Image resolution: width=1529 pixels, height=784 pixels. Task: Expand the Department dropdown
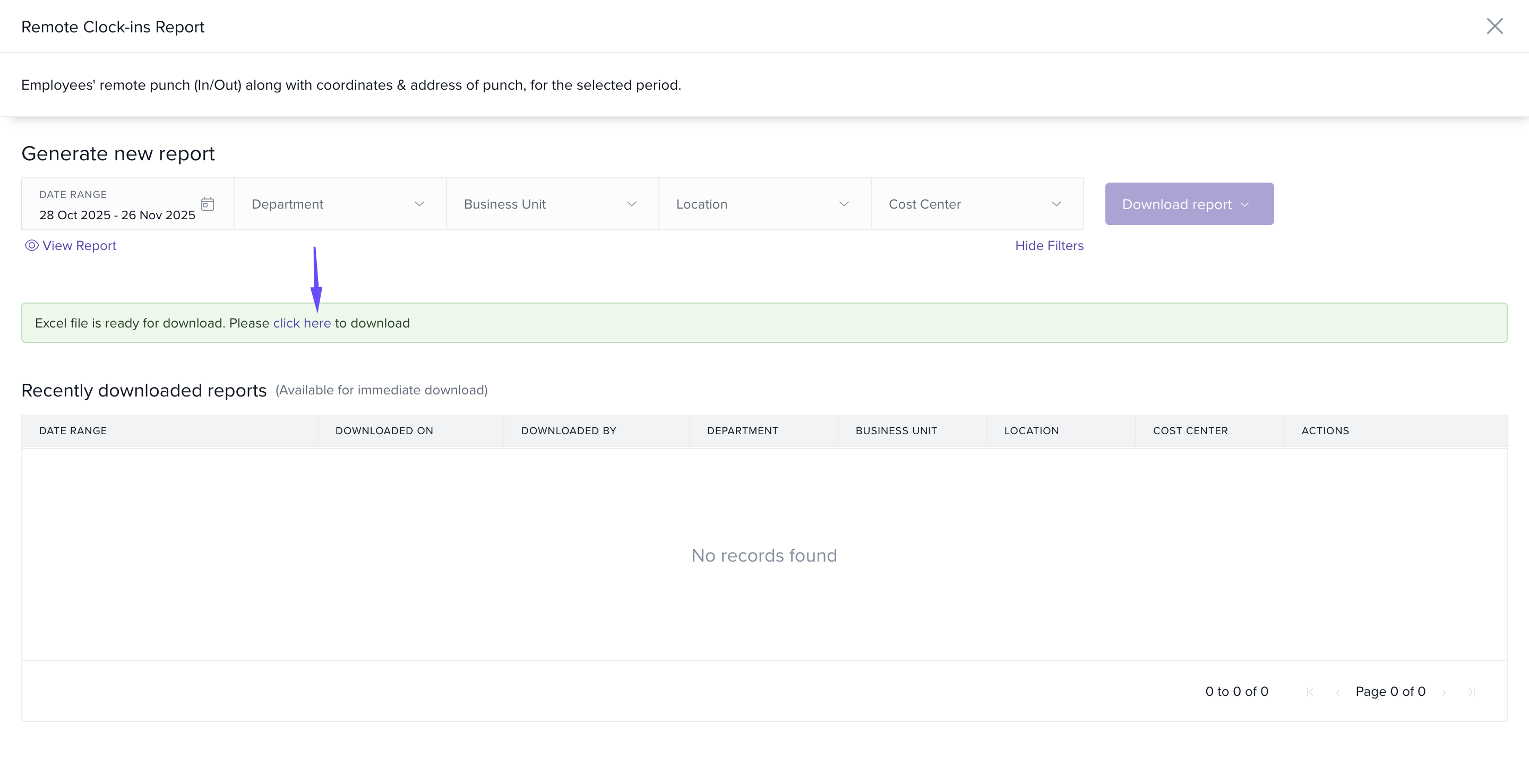pyautogui.click(x=340, y=204)
